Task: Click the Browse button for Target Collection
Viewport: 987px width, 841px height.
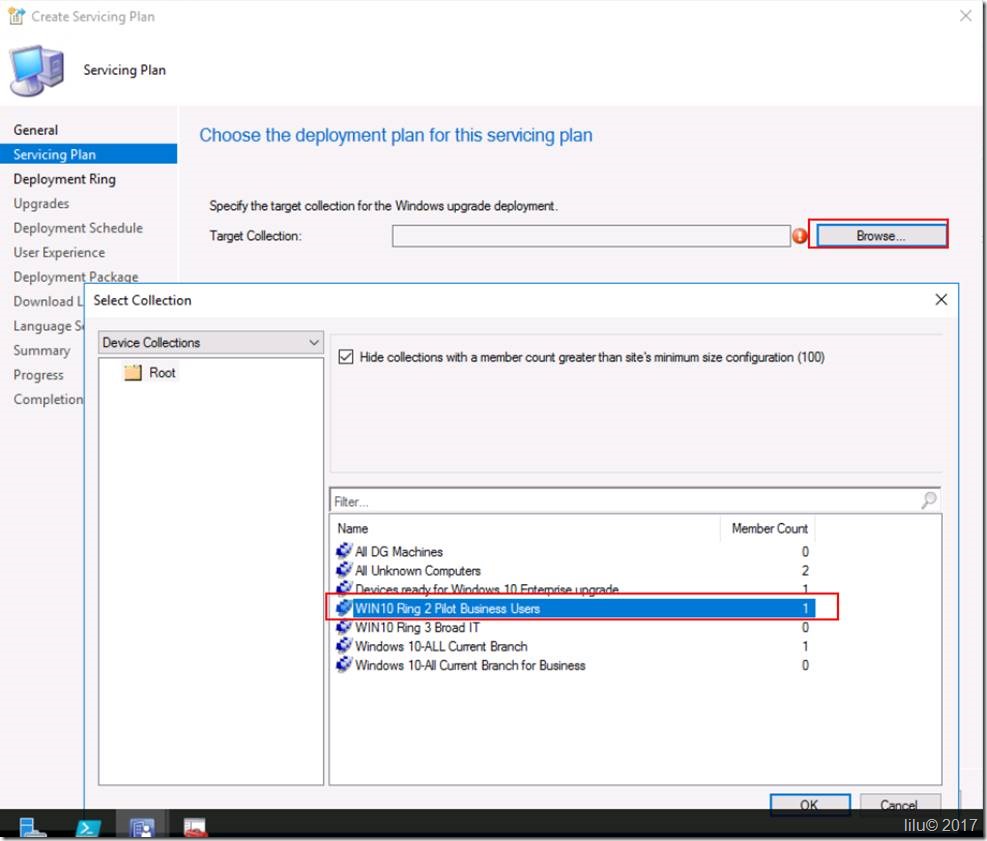Action: pyautogui.click(x=881, y=235)
